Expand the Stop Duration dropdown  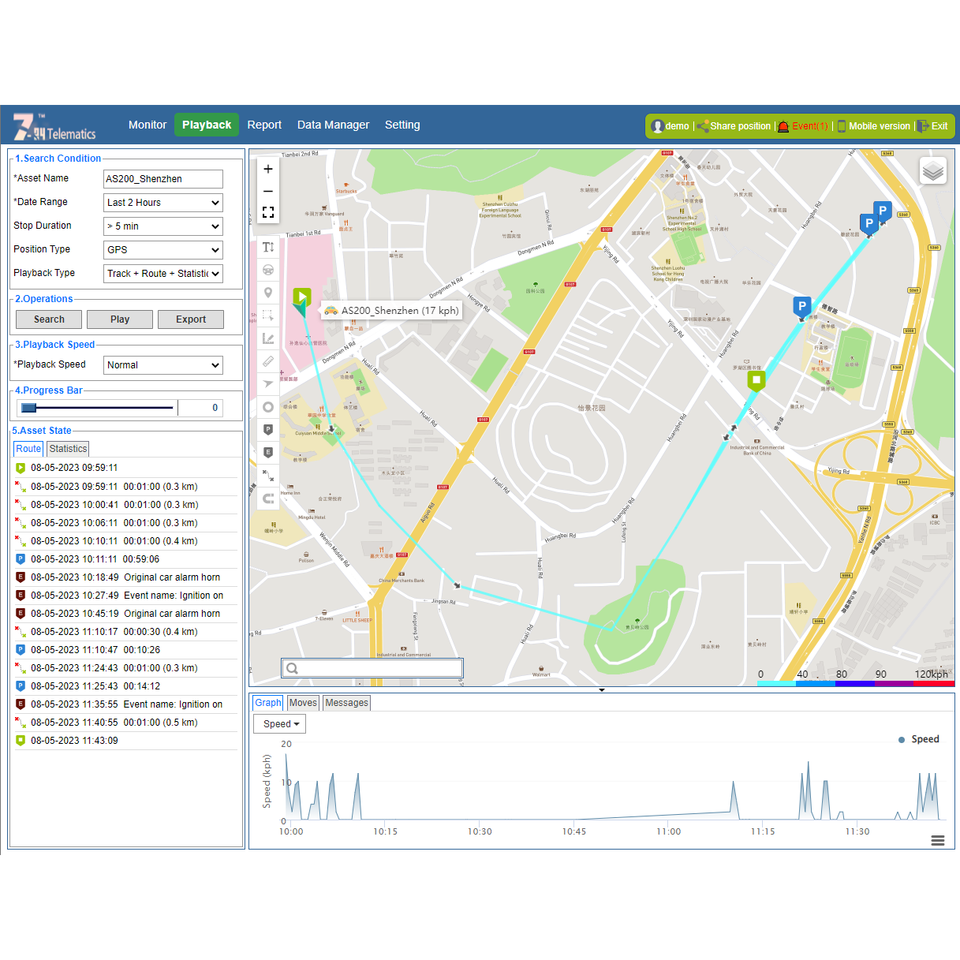[x=163, y=226]
